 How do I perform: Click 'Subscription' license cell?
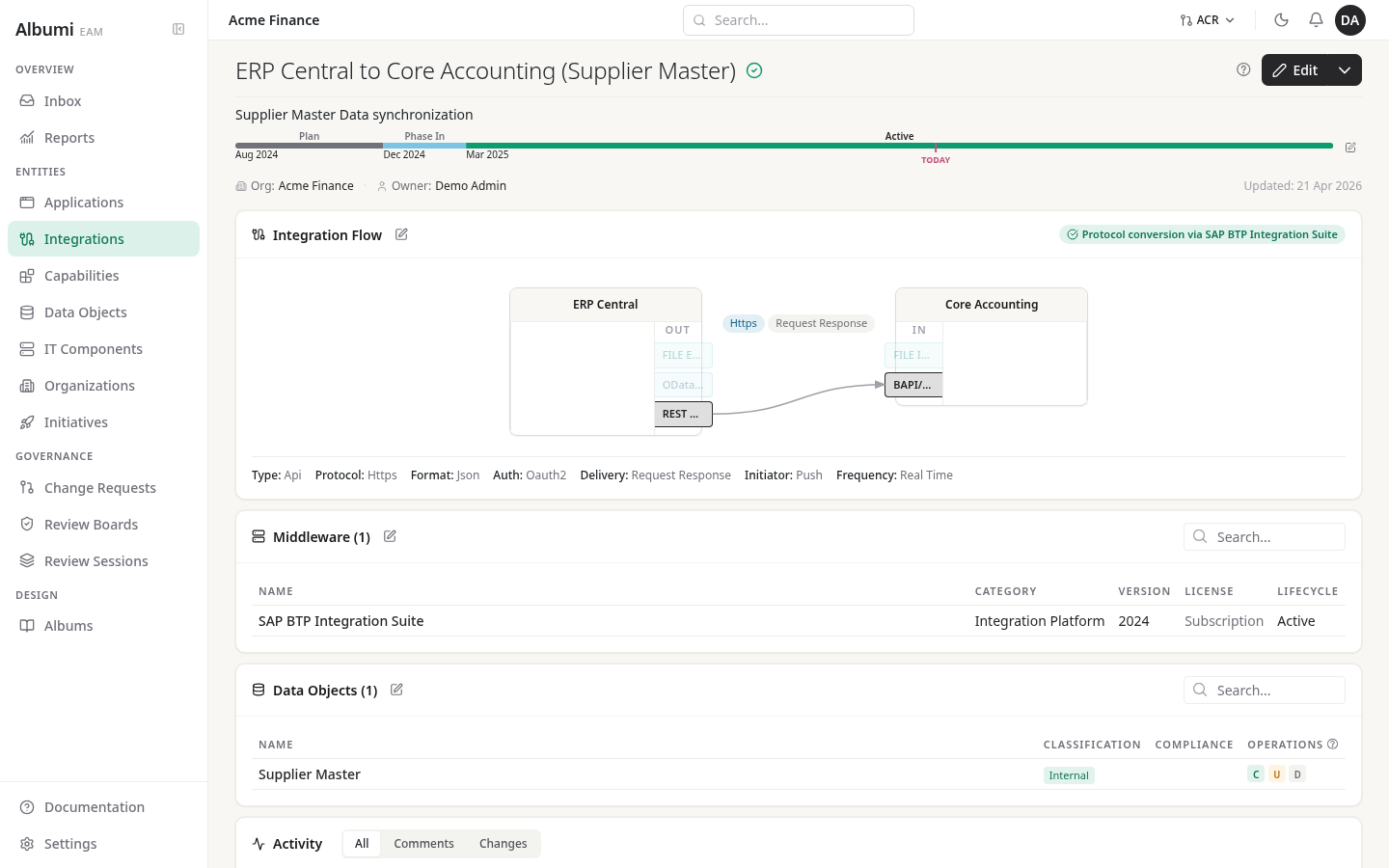[1223, 621]
